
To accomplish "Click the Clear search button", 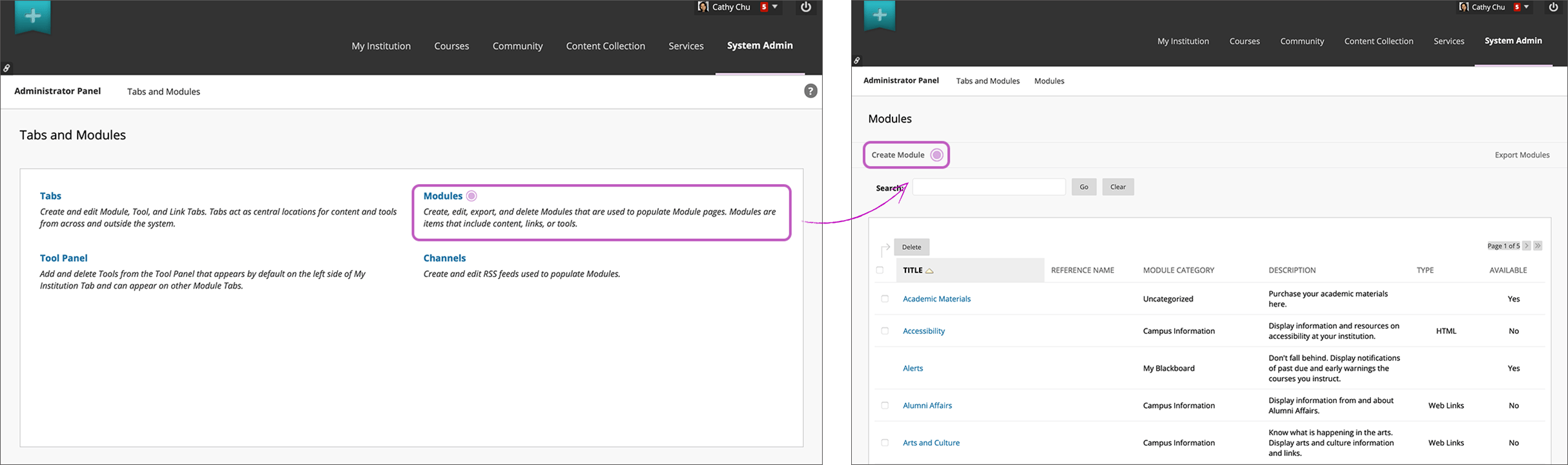I will pos(1118,187).
